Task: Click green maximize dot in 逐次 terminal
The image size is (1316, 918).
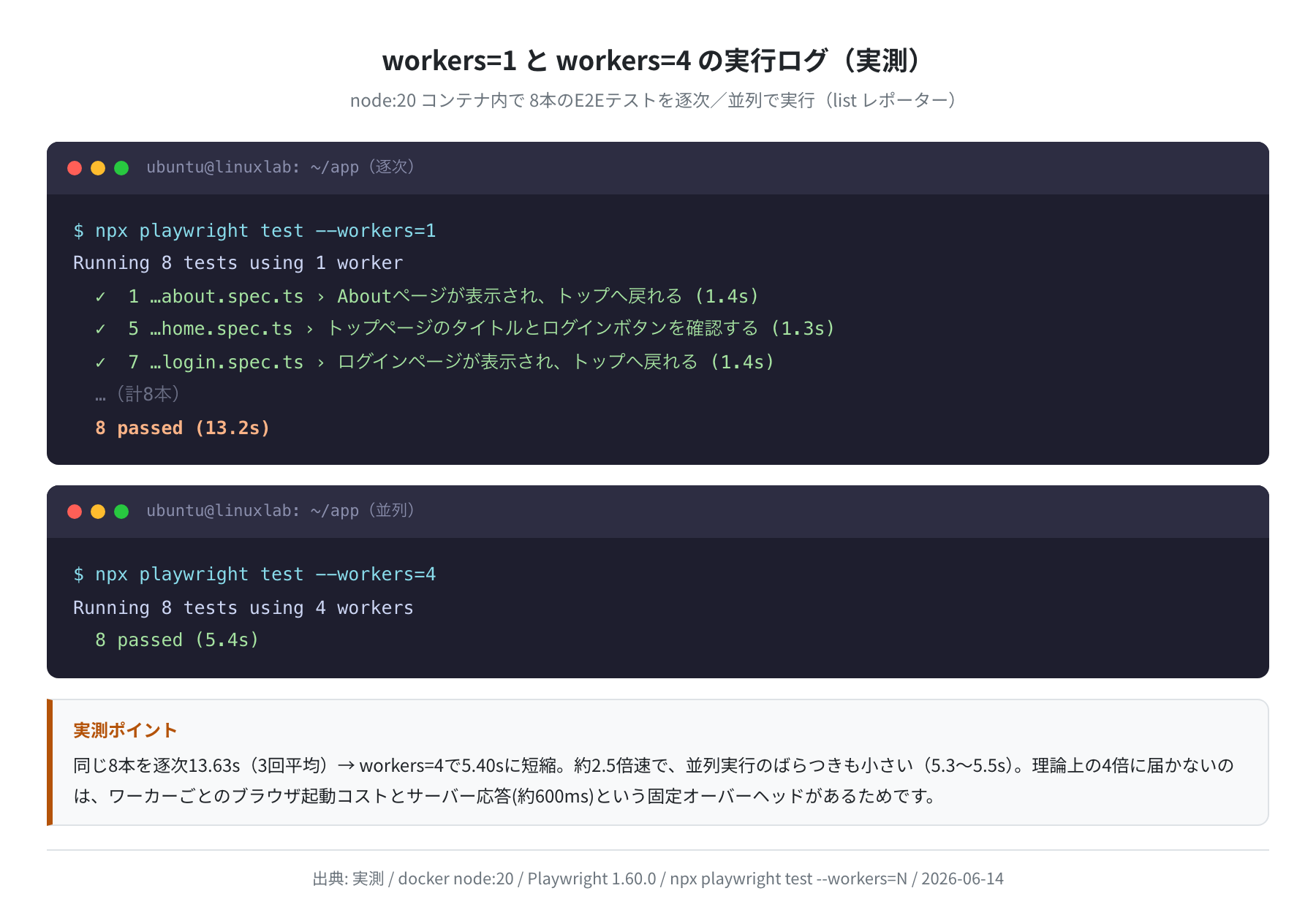Action: tap(121, 168)
